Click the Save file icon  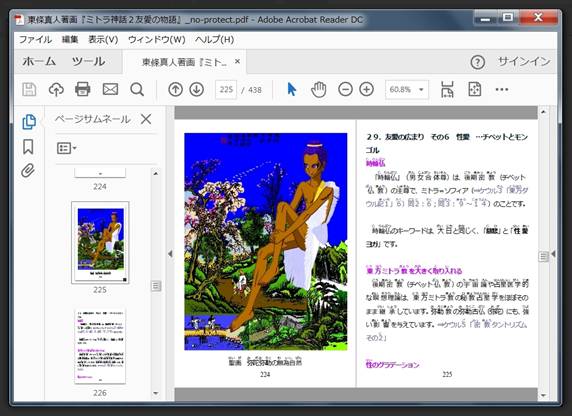(29, 89)
